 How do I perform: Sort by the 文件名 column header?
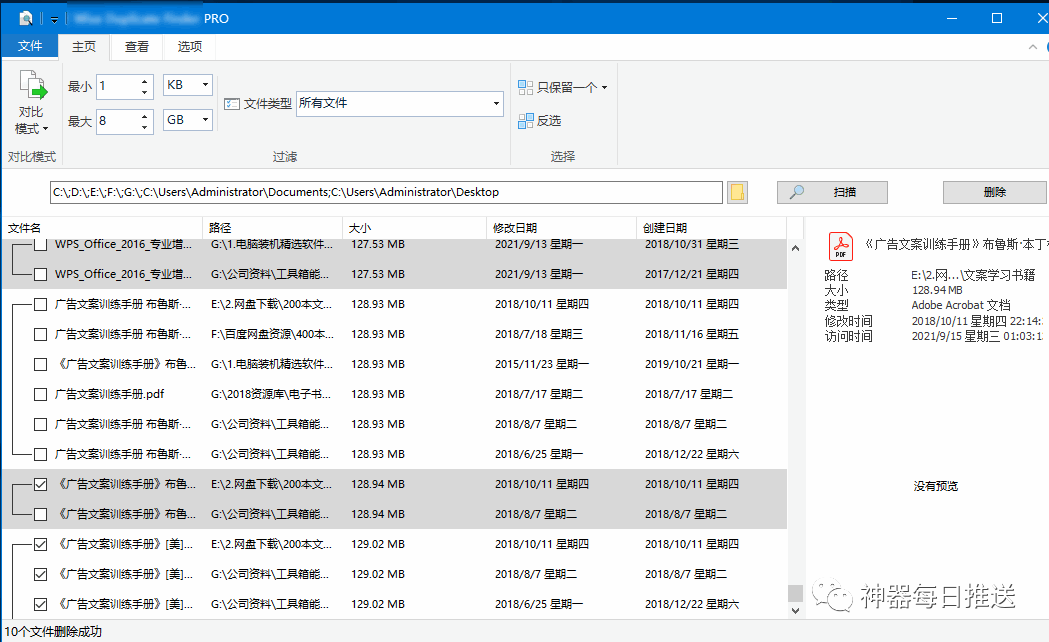point(102,228)
